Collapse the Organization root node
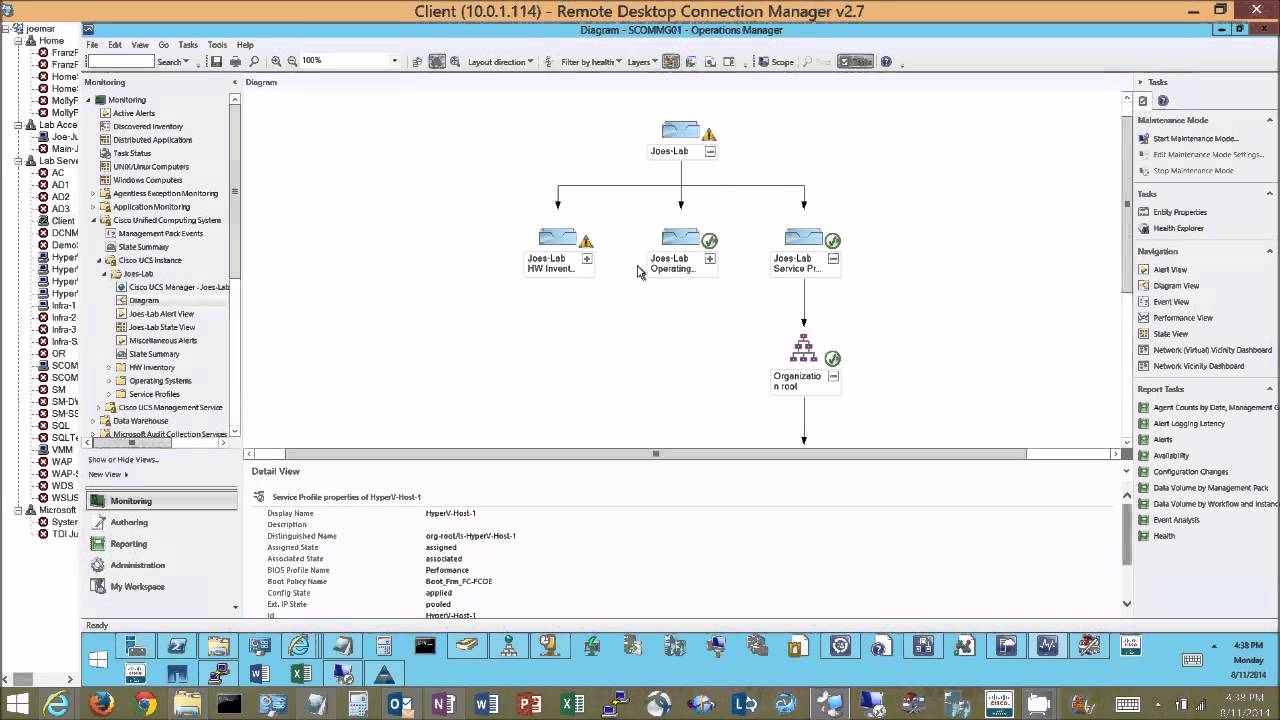Image resolution: width=1280 pixels, height=720 pixels. pyautogui.click(x=833, y=377)
